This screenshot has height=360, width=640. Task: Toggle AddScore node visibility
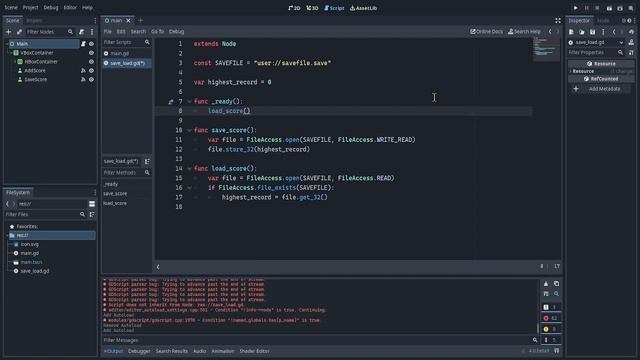91,71
